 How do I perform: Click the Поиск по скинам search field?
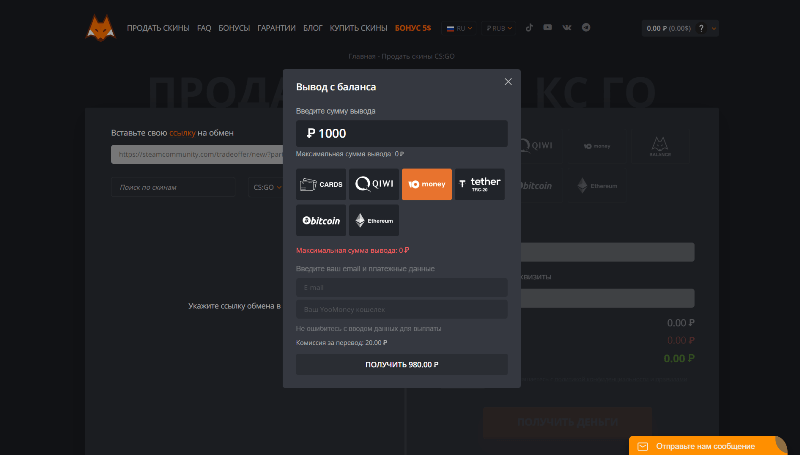tap(173, 187)
